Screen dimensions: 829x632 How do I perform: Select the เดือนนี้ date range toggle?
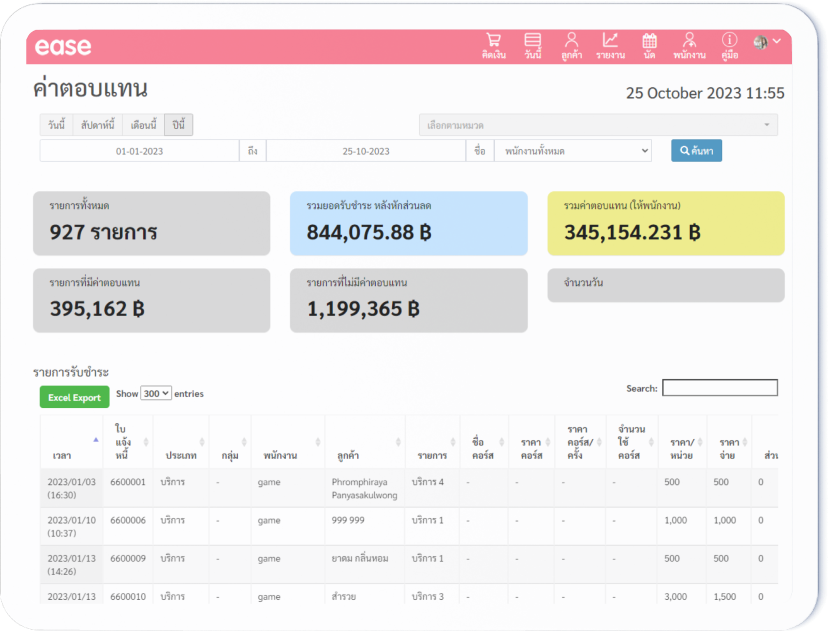143,125
